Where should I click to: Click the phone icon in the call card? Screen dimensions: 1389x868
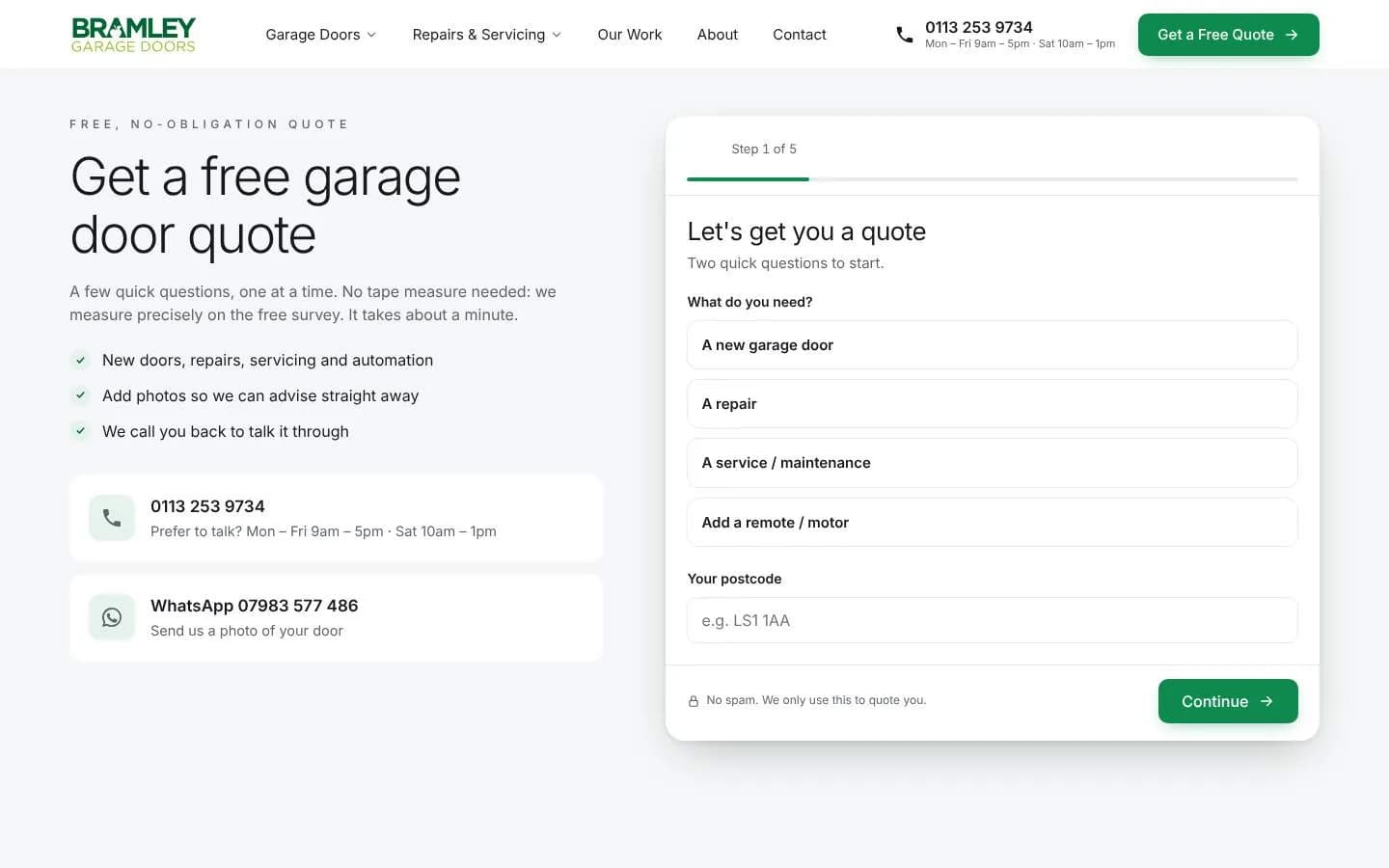[x=112, y=518]
